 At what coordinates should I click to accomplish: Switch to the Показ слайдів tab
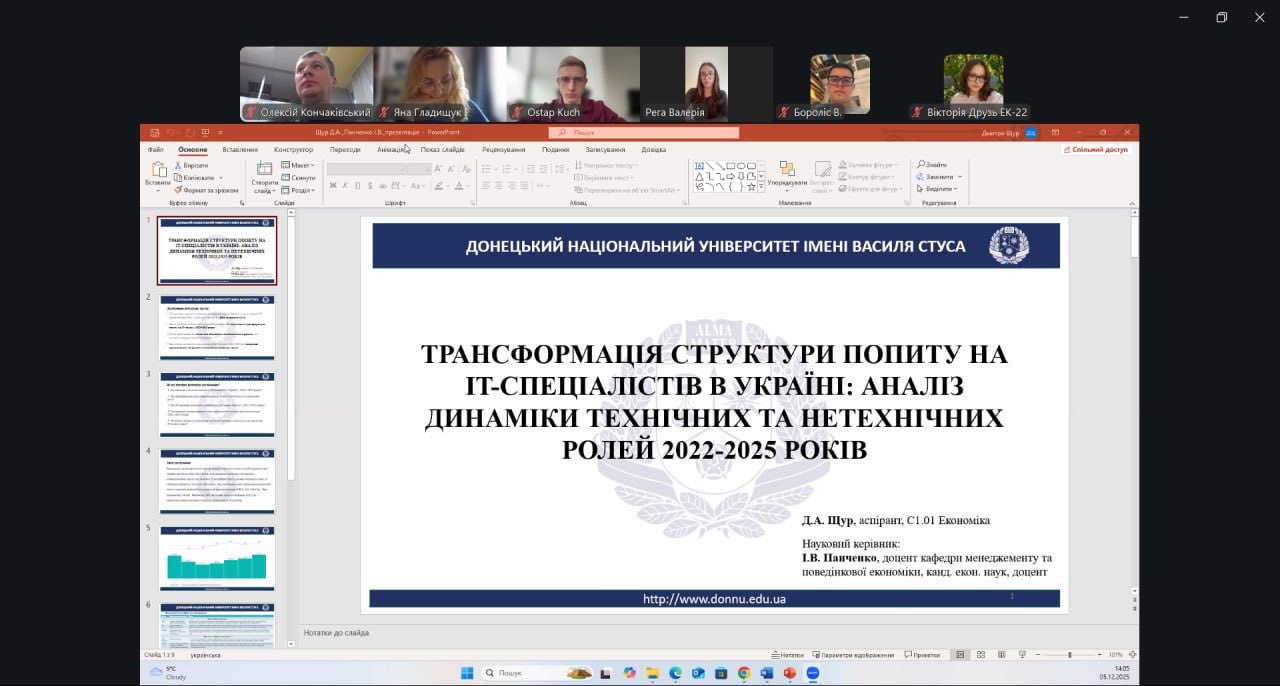[442, 150]
